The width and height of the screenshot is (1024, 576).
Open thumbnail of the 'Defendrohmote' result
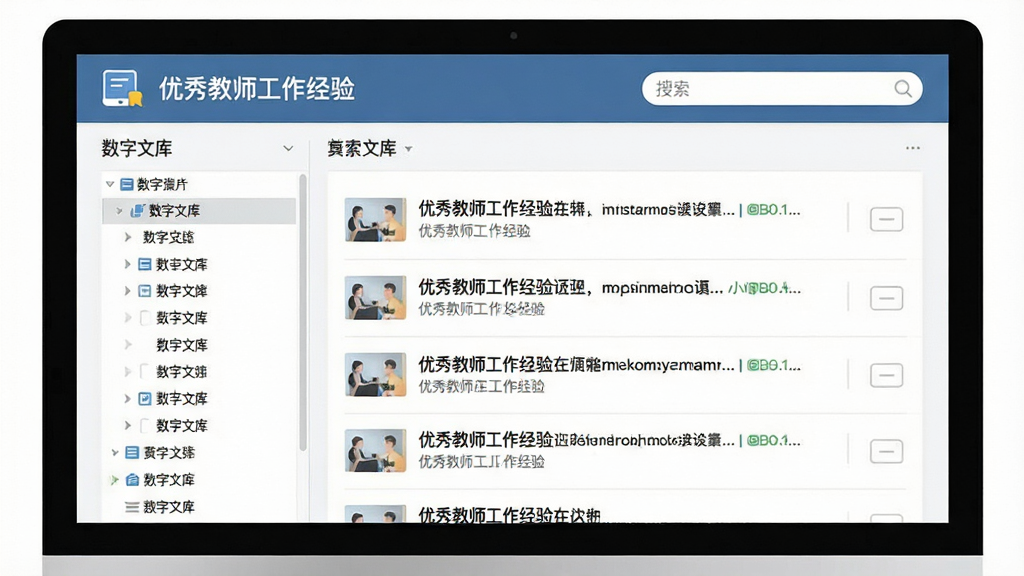pyautogui.click(x=376, y=451)
